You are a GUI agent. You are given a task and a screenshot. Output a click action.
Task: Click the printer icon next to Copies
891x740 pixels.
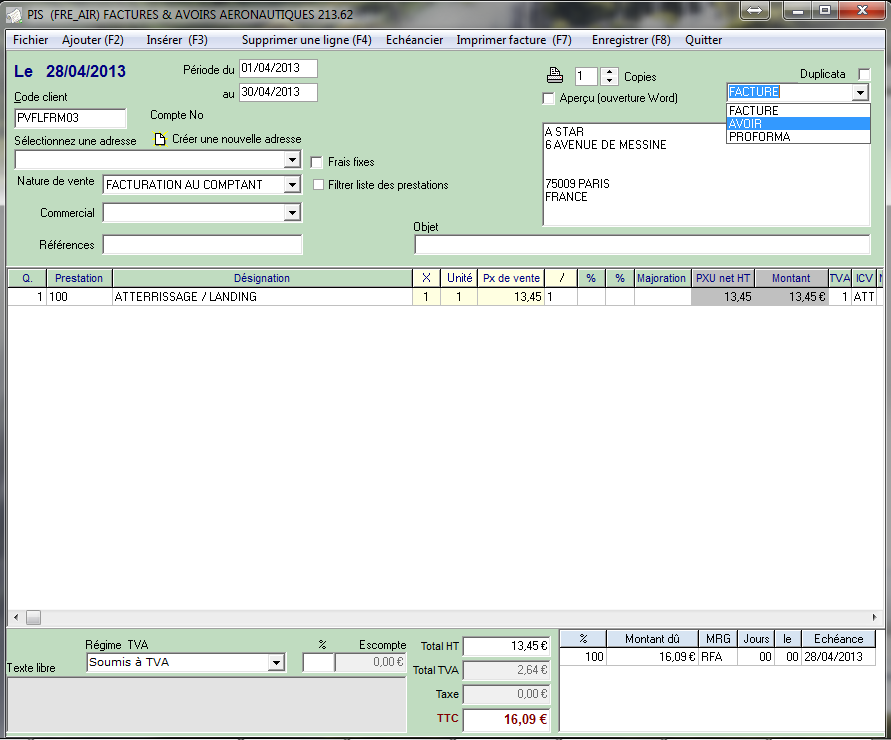pyautogui.click(x=554, y=76)
